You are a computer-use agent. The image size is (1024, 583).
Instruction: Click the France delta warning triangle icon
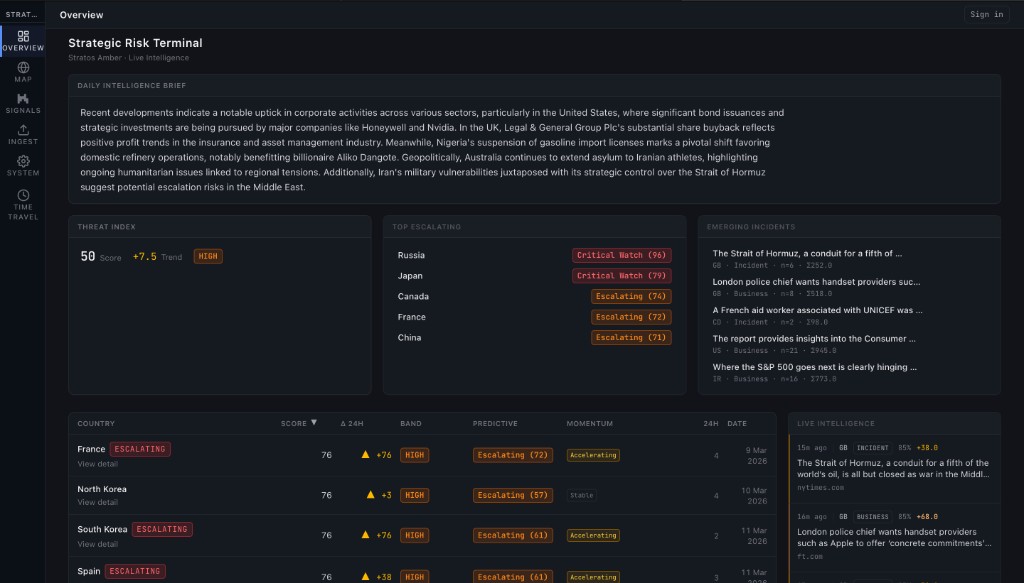(x=366, y=455)
